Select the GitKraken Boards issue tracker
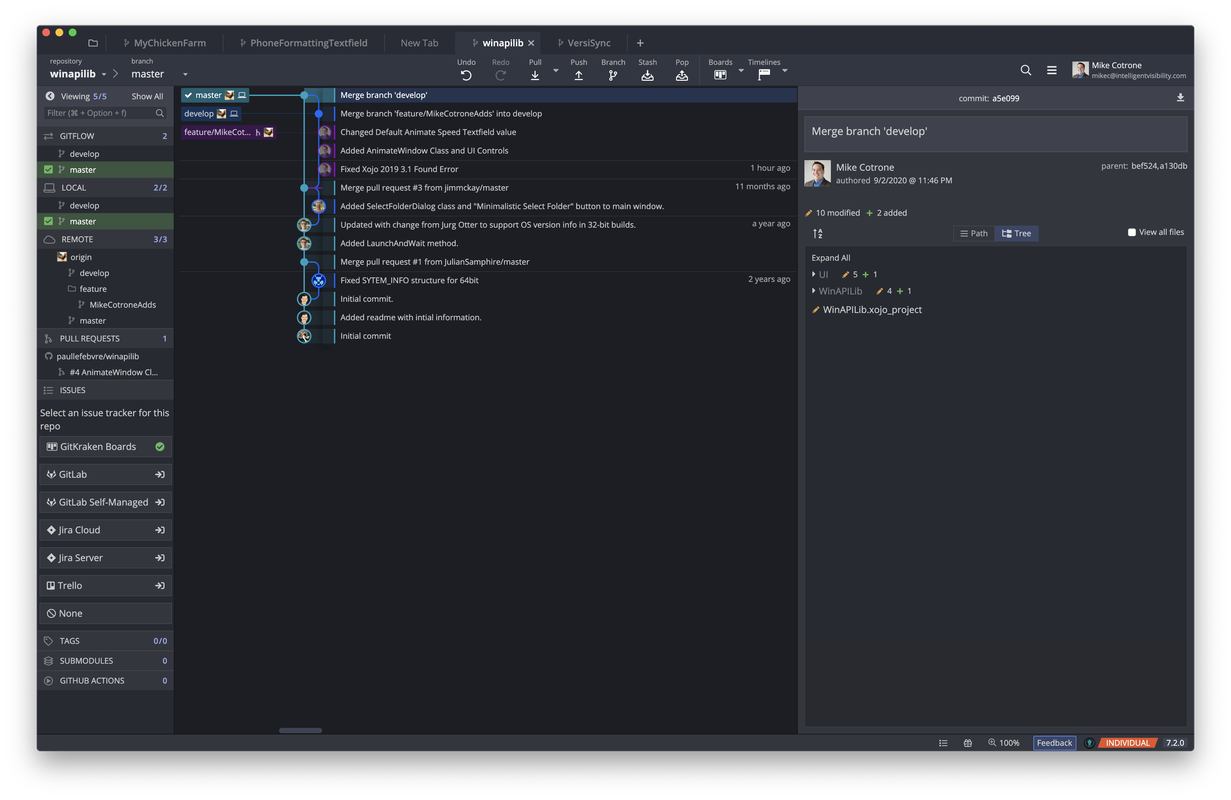The height and width of the screenshot is (800, 1231). pyautogui.click(x=106, y=447)
